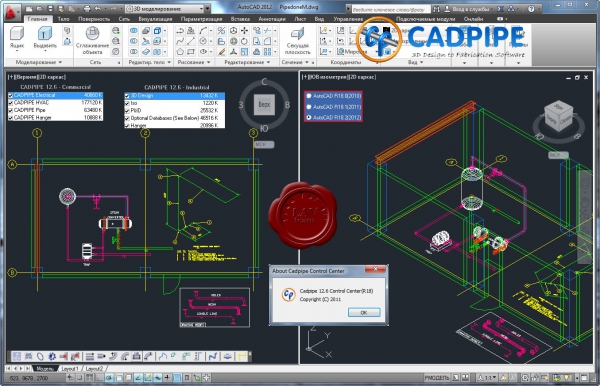Switch to the Тело ribbon tab

point(64,19)
